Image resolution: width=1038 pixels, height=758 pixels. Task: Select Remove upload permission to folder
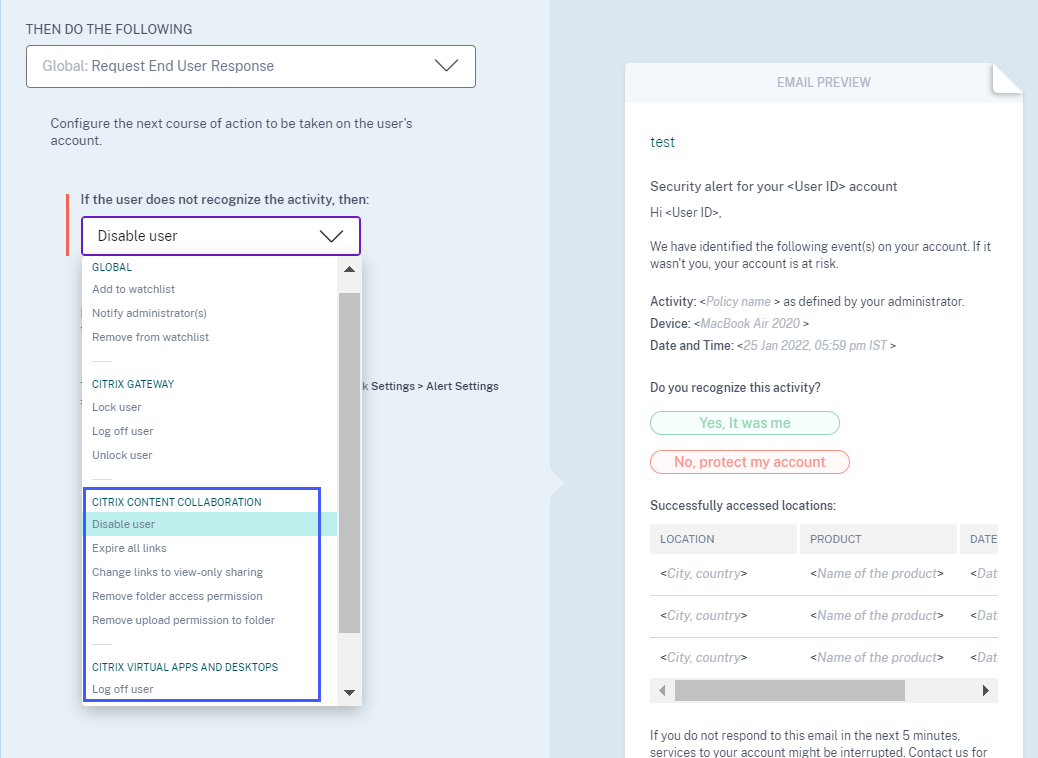pyautogui.click(x=183, y=620)
